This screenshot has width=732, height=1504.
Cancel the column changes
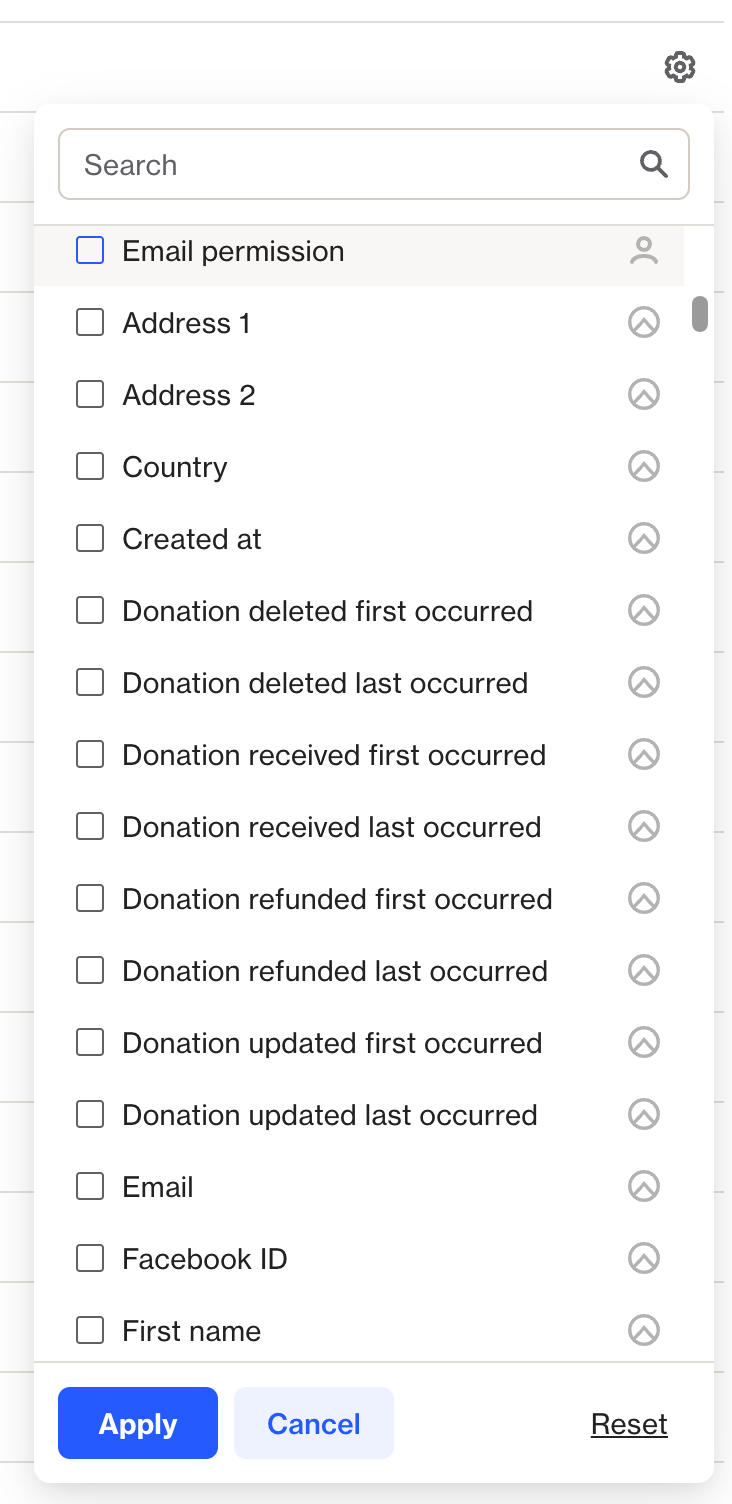click(314, 1423)
